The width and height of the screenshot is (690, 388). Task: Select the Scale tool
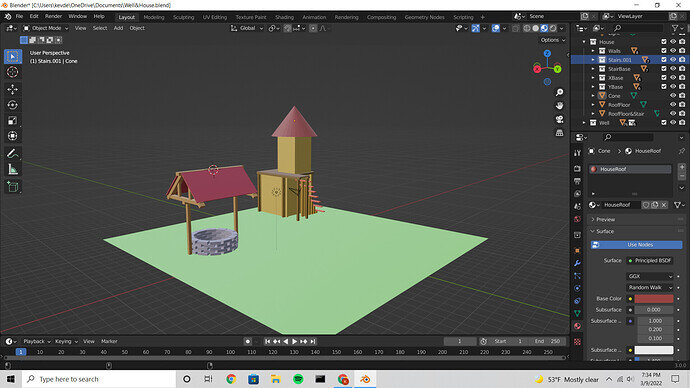(x=13, y=120)
